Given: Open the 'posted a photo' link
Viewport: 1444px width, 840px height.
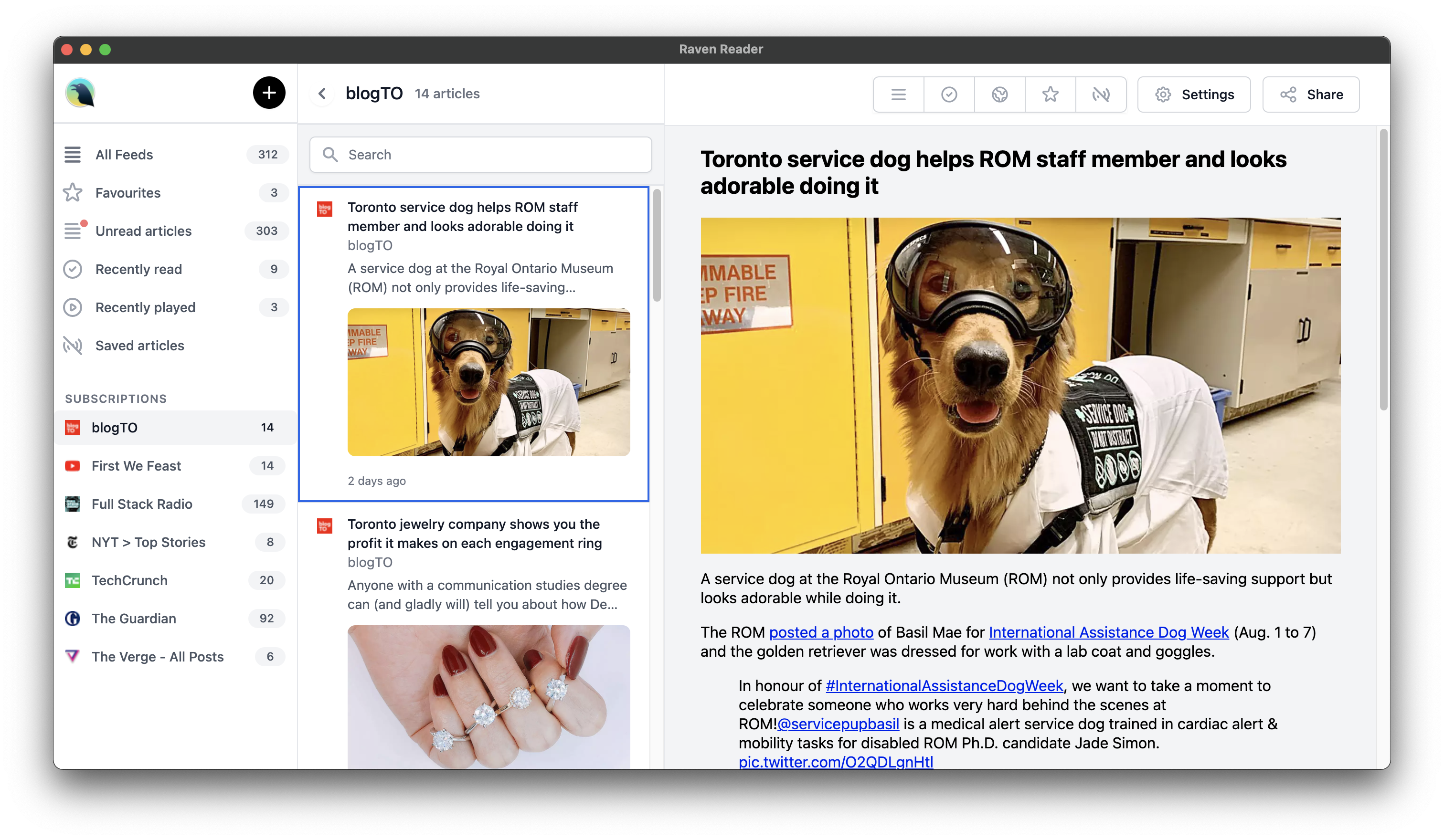Looking at the screenshot, I should pyautogui.click(x=820, y=632).
